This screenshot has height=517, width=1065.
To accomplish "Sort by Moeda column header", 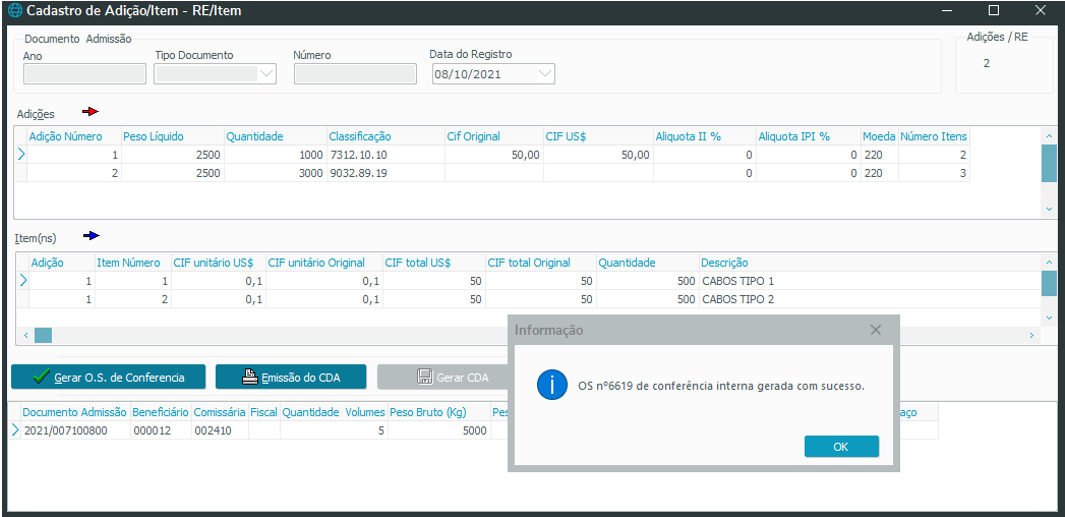I will point(880,137).
